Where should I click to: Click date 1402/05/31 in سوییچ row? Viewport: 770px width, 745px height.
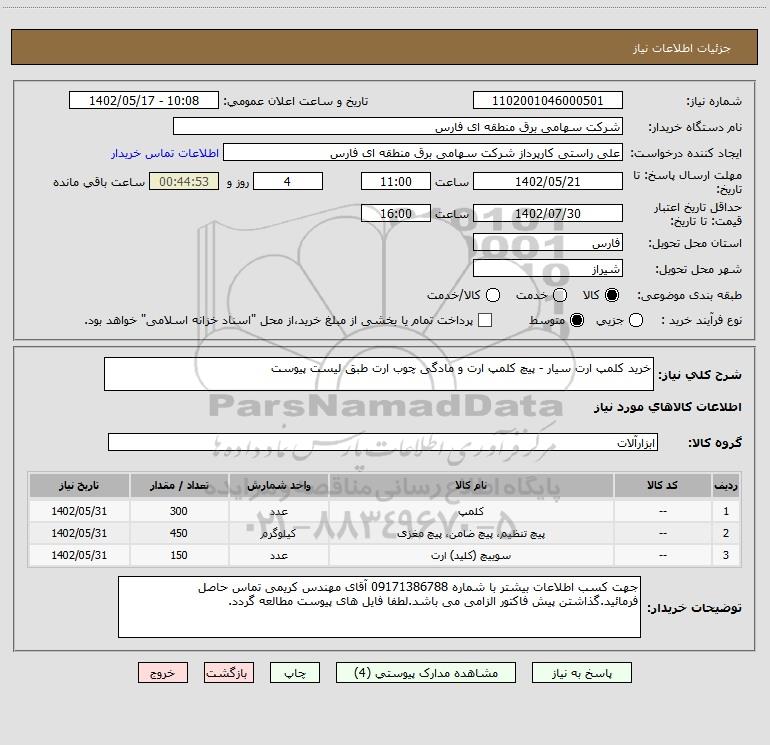(x=79, y=555)
